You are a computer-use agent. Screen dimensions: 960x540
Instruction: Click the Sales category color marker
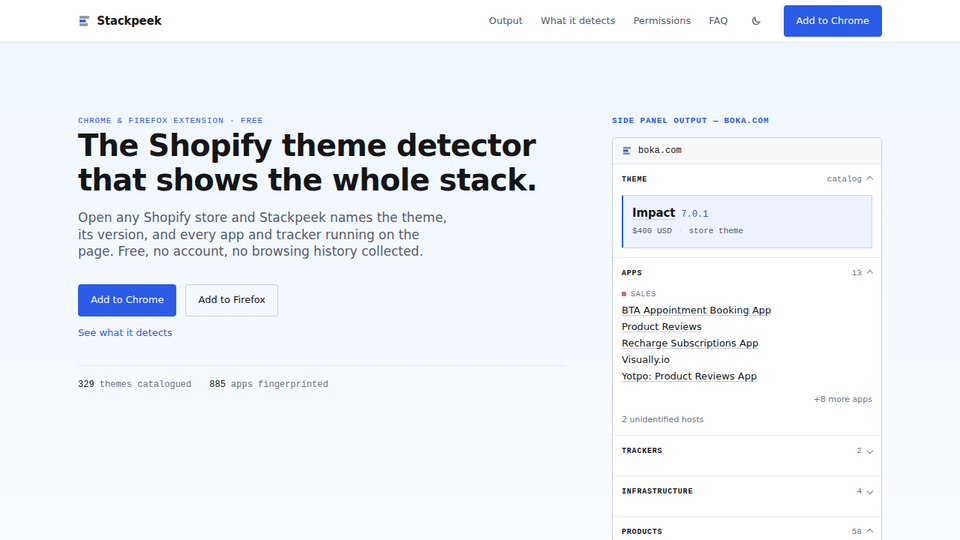coord(624,294)
